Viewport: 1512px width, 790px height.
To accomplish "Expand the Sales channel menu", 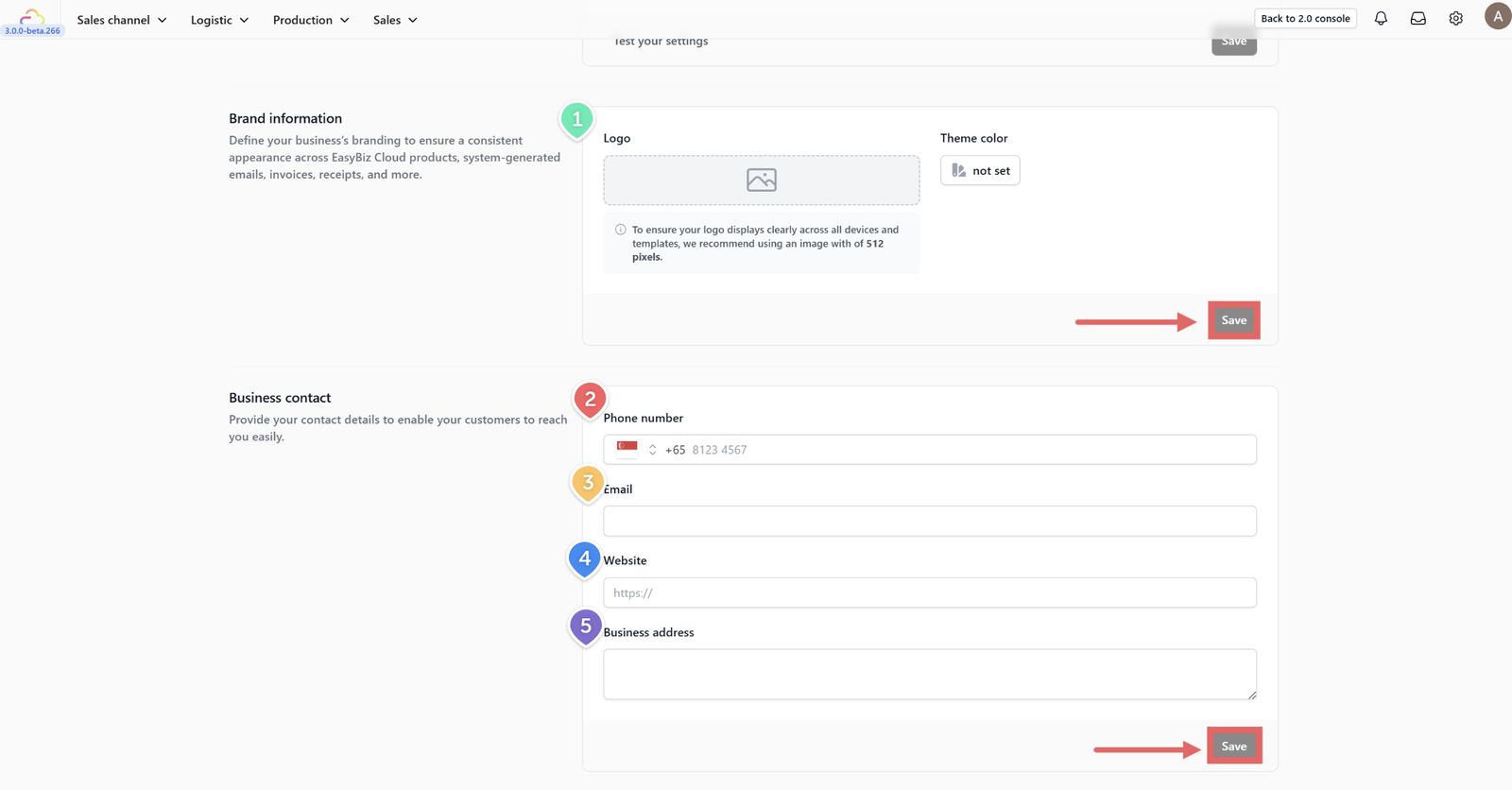I will click(x=122, y=20).
